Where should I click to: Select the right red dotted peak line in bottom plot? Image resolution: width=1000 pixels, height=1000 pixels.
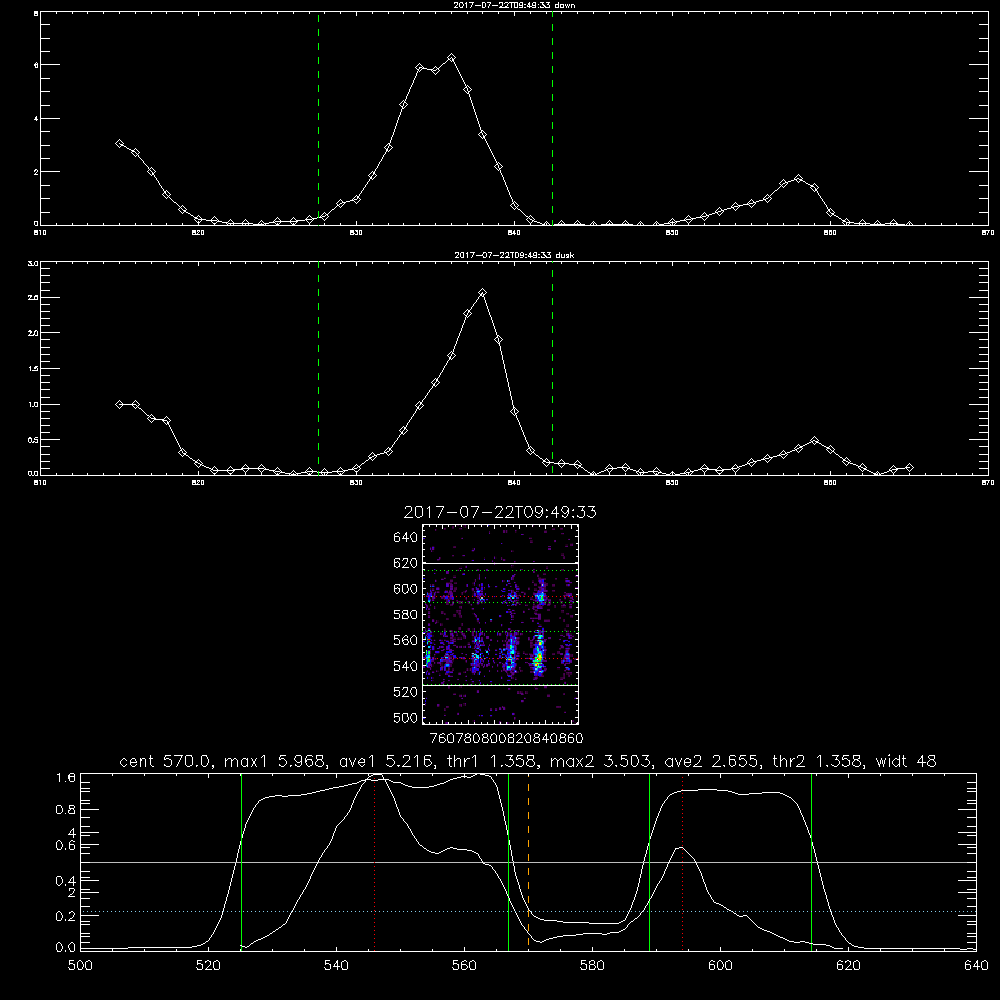click(x=682, y=861)
